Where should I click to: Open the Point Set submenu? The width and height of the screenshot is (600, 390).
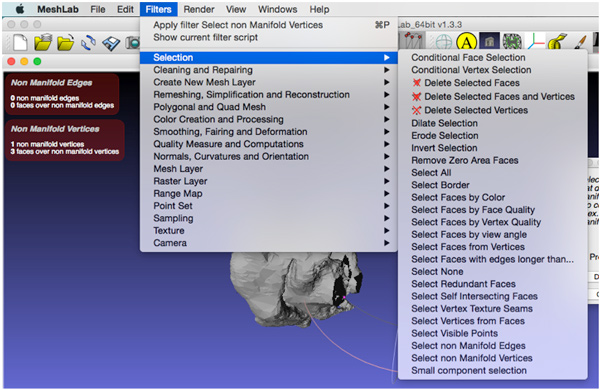(x=269, y=206)
